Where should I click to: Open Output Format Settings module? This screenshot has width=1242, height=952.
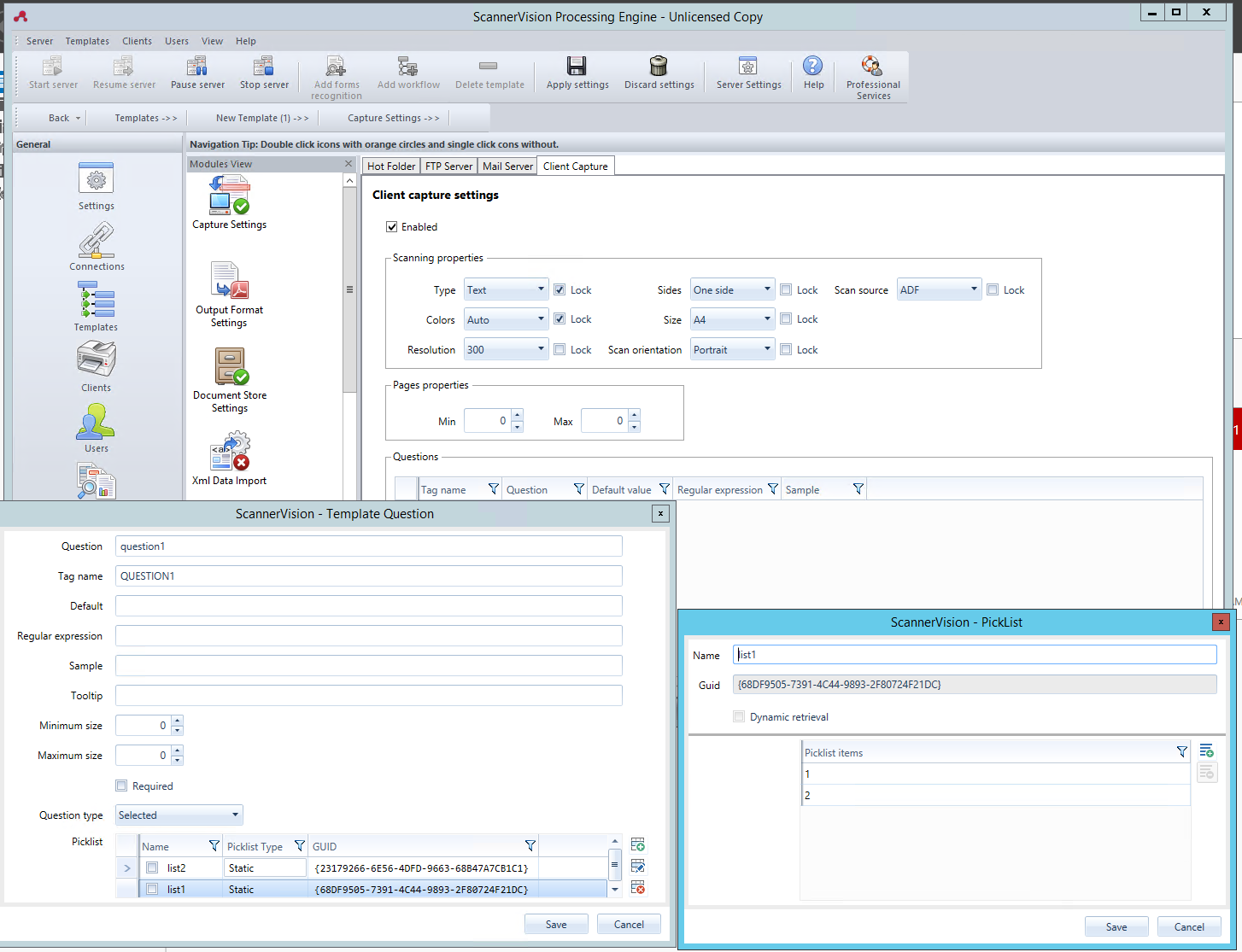tap(229, 280)
